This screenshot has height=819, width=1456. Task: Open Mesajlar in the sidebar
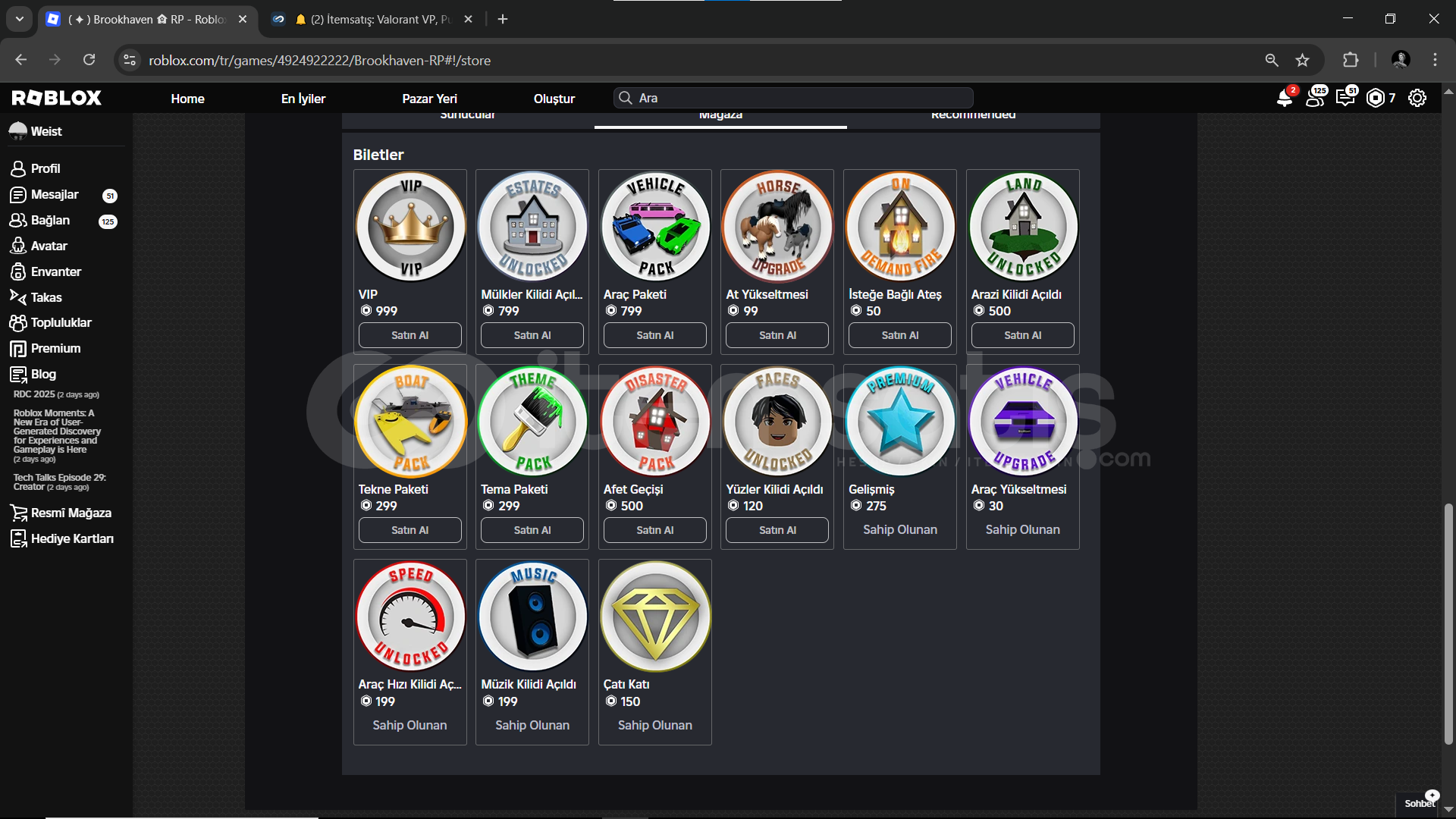[x=64, y=195]
